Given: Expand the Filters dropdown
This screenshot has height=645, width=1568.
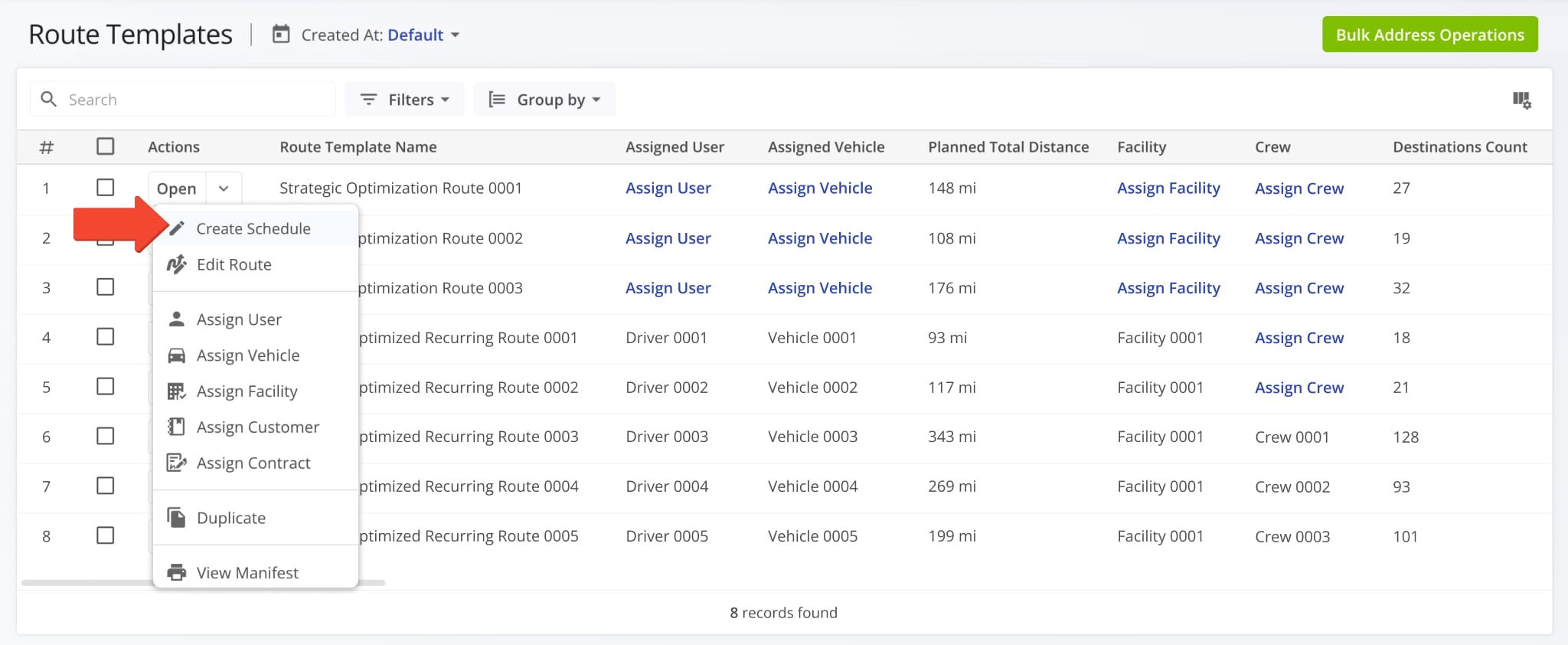Looking at the screenshot, I should (x=404, y=100).
